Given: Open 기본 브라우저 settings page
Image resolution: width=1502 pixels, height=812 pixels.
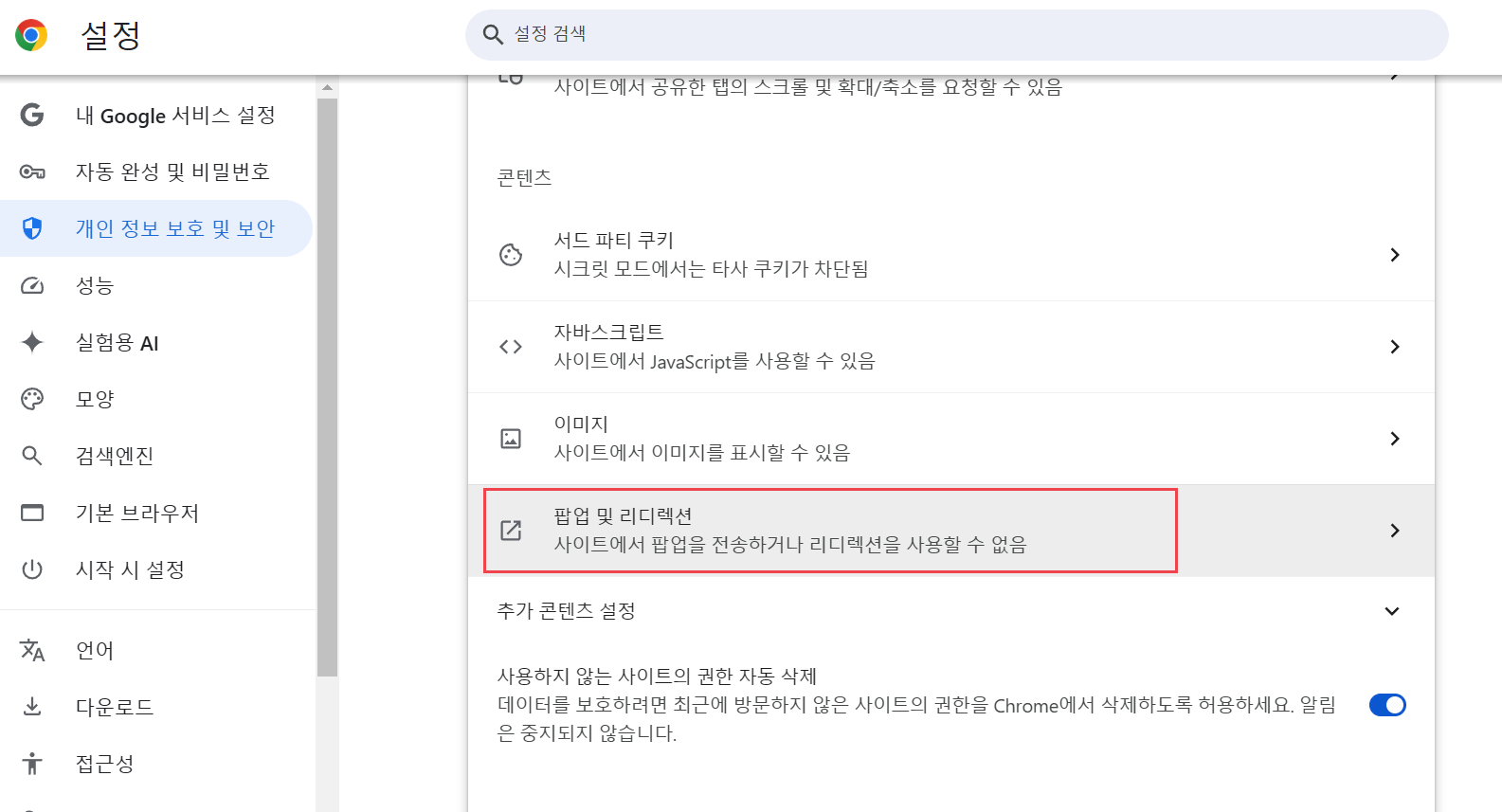Looking at the screenshot, I should tap(156, 513).
